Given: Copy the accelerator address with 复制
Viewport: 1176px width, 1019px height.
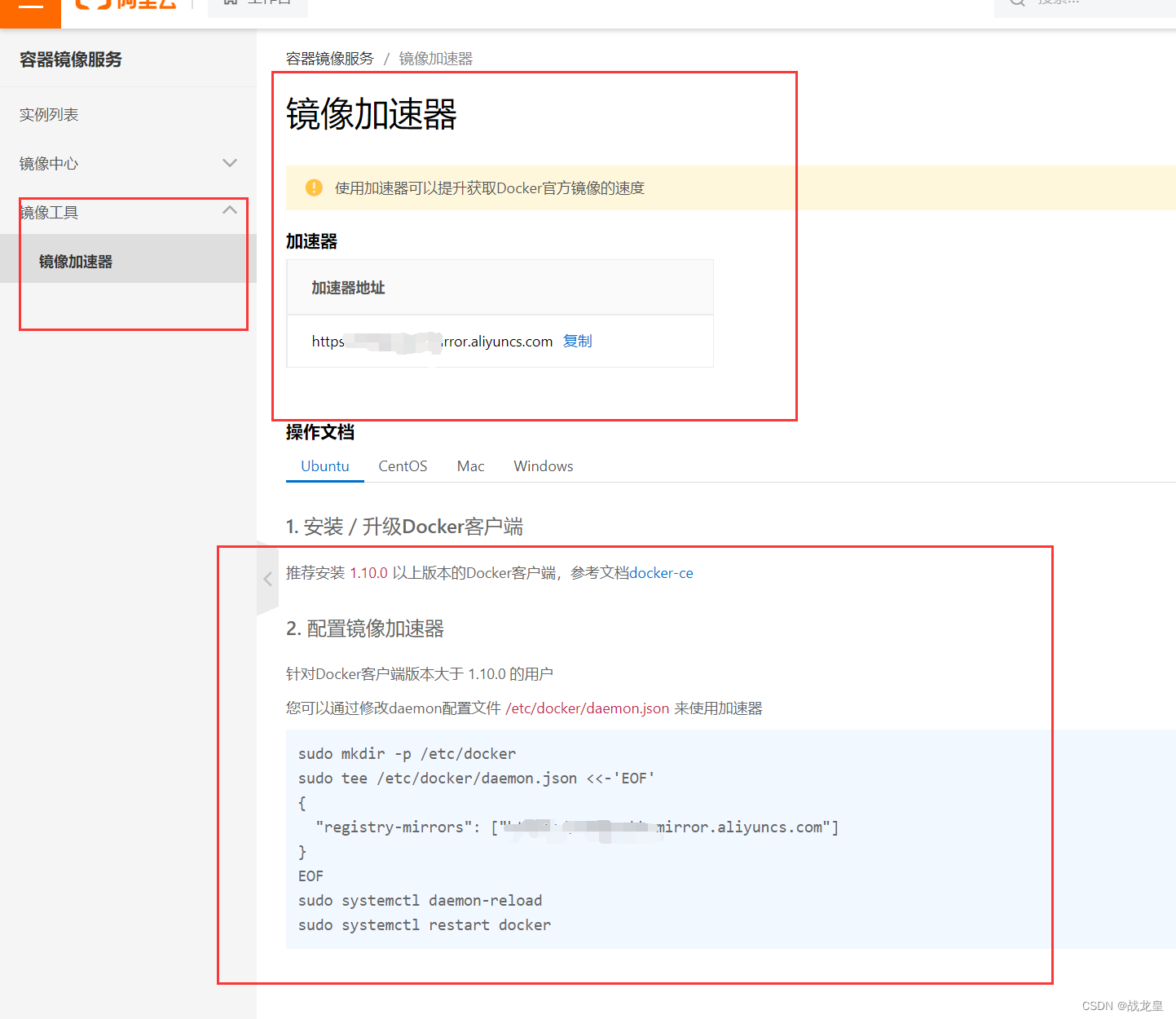Looking at the screenshot, I should (x=577, y=341).
